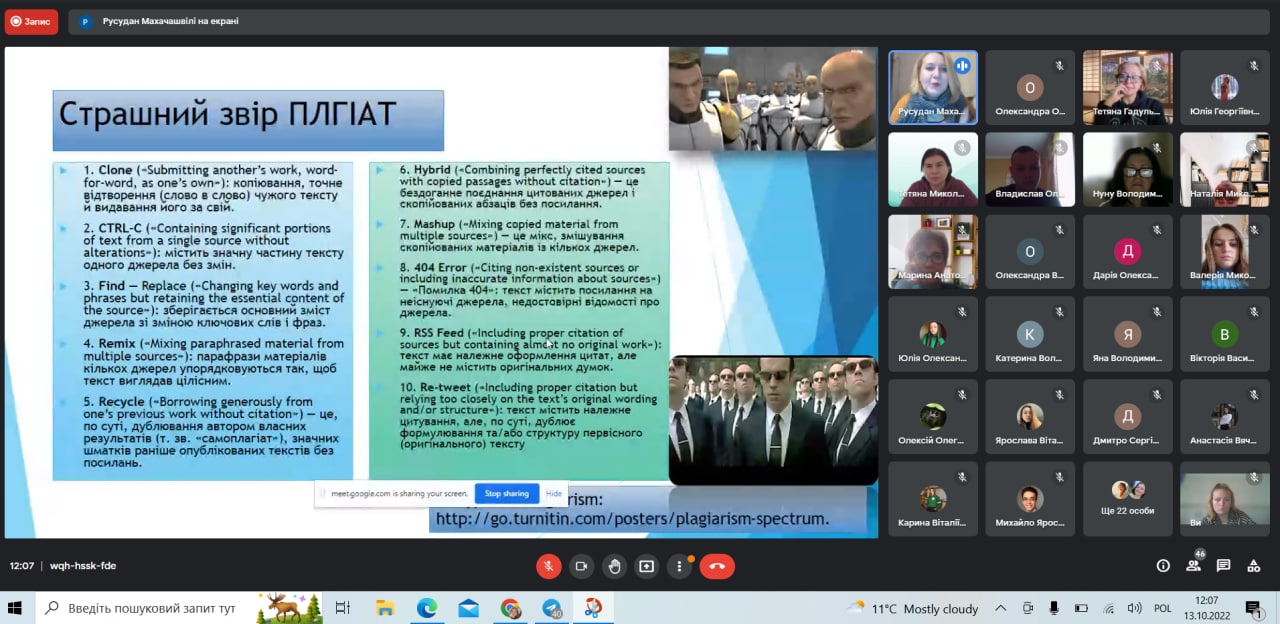1280x624 pixels.
Task: Open Telegram from the taskbar
Action: coord(552,608)
